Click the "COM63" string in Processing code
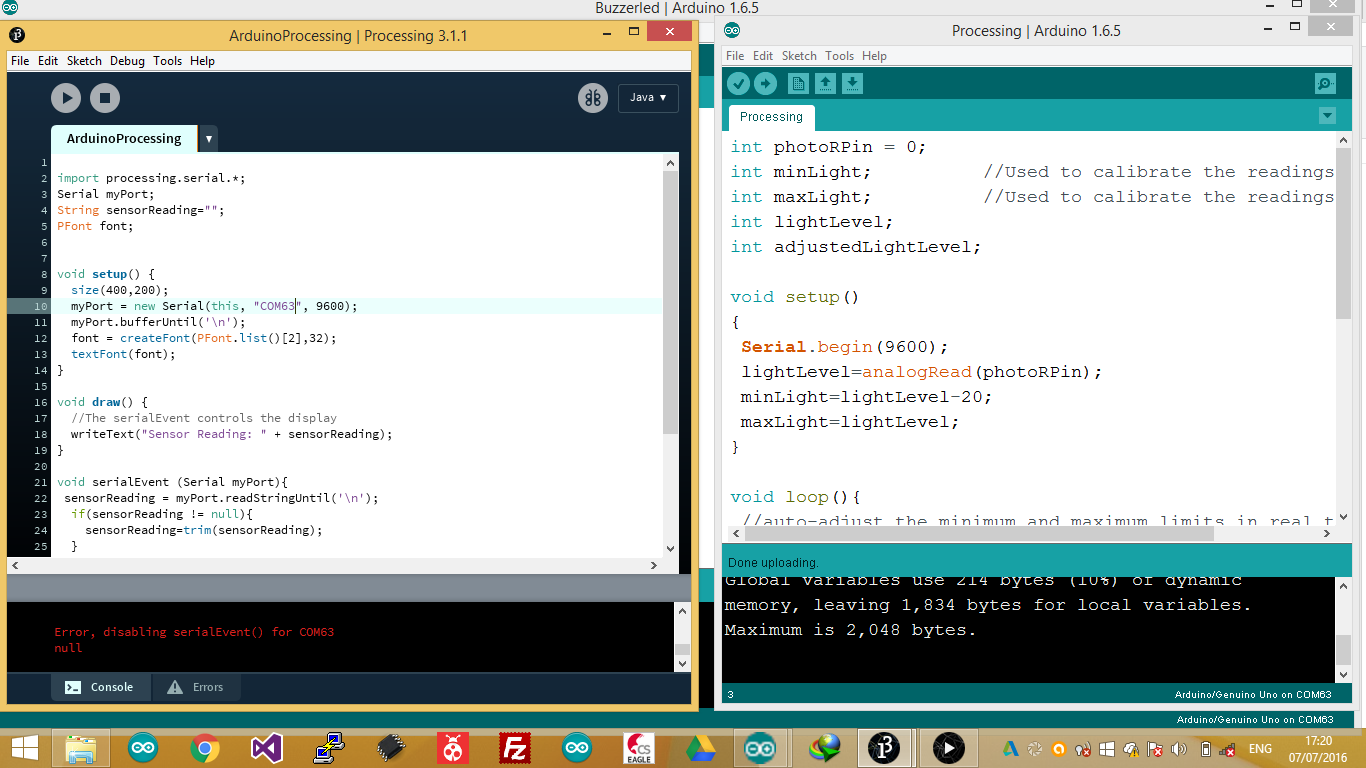Screen dimensions: 1366x768 click(278, 306)
